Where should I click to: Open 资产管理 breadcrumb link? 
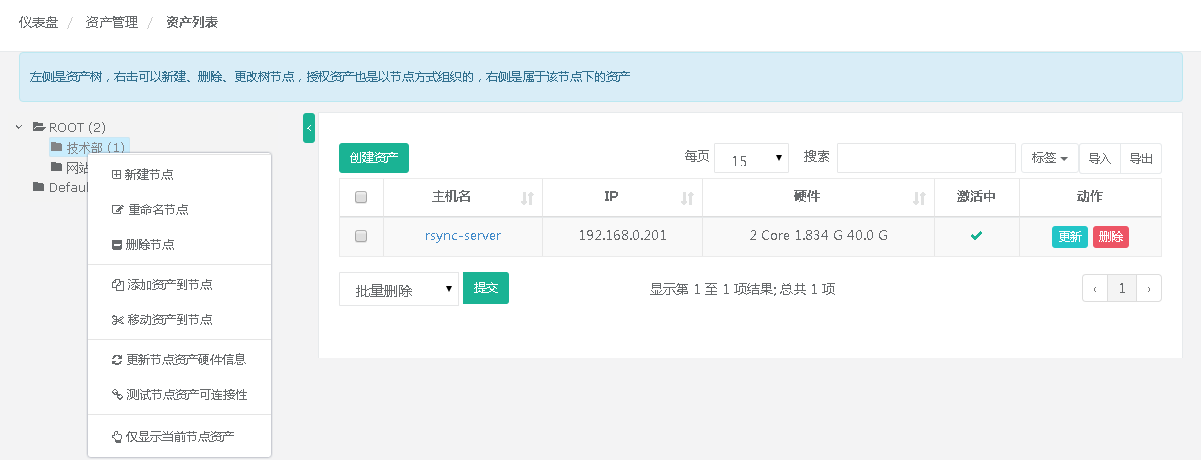point(112,22)
